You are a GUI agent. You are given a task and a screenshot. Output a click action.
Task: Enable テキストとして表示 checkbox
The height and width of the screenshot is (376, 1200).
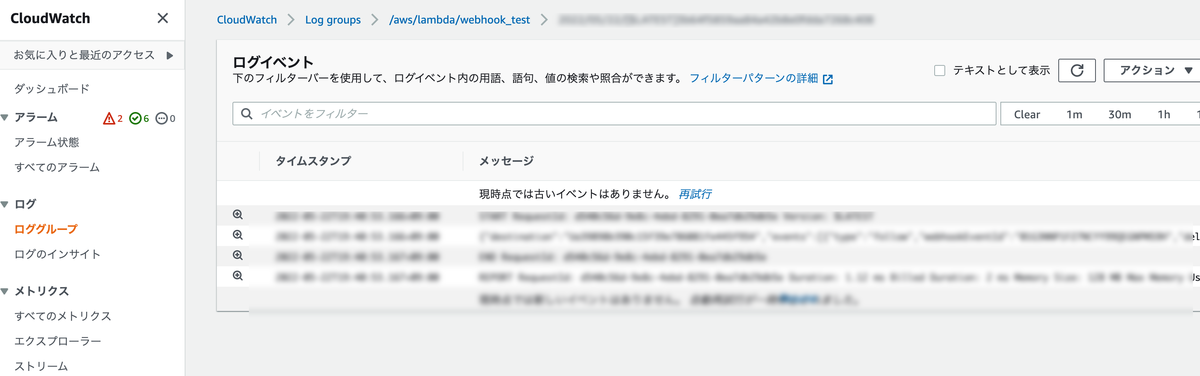coord(939,70)
